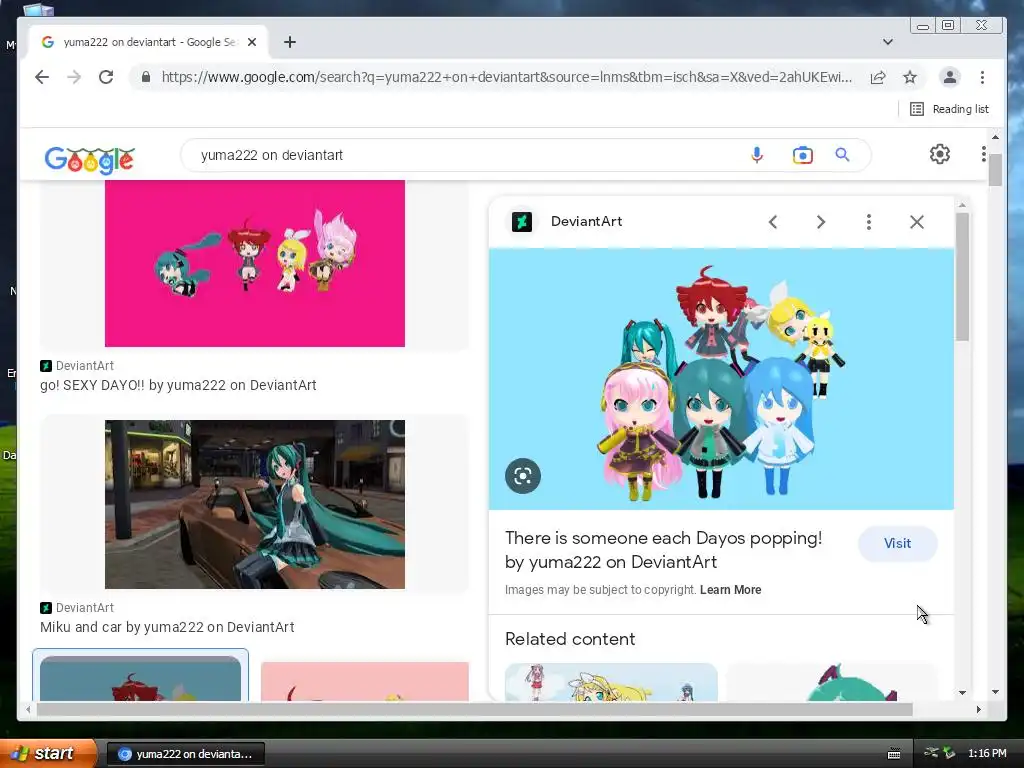
Task: Close the image preview panel
Action: point(917,222)
